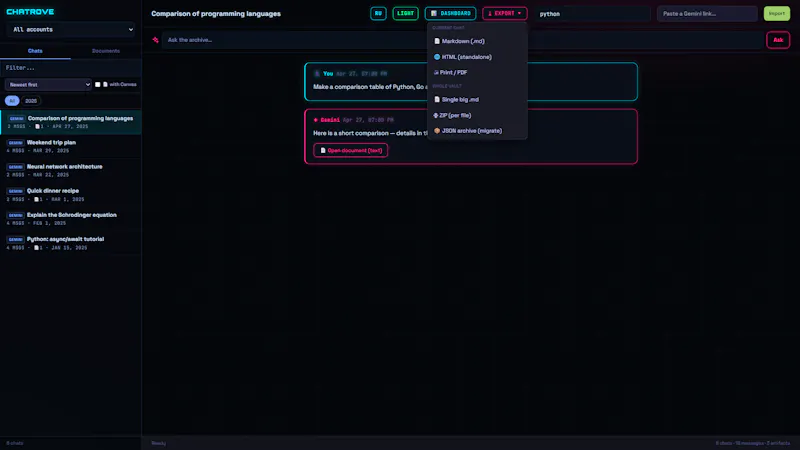This screenshot has height=450, width=800.
Task: Open the All accounts dropdown
Action: pos(71,30)
